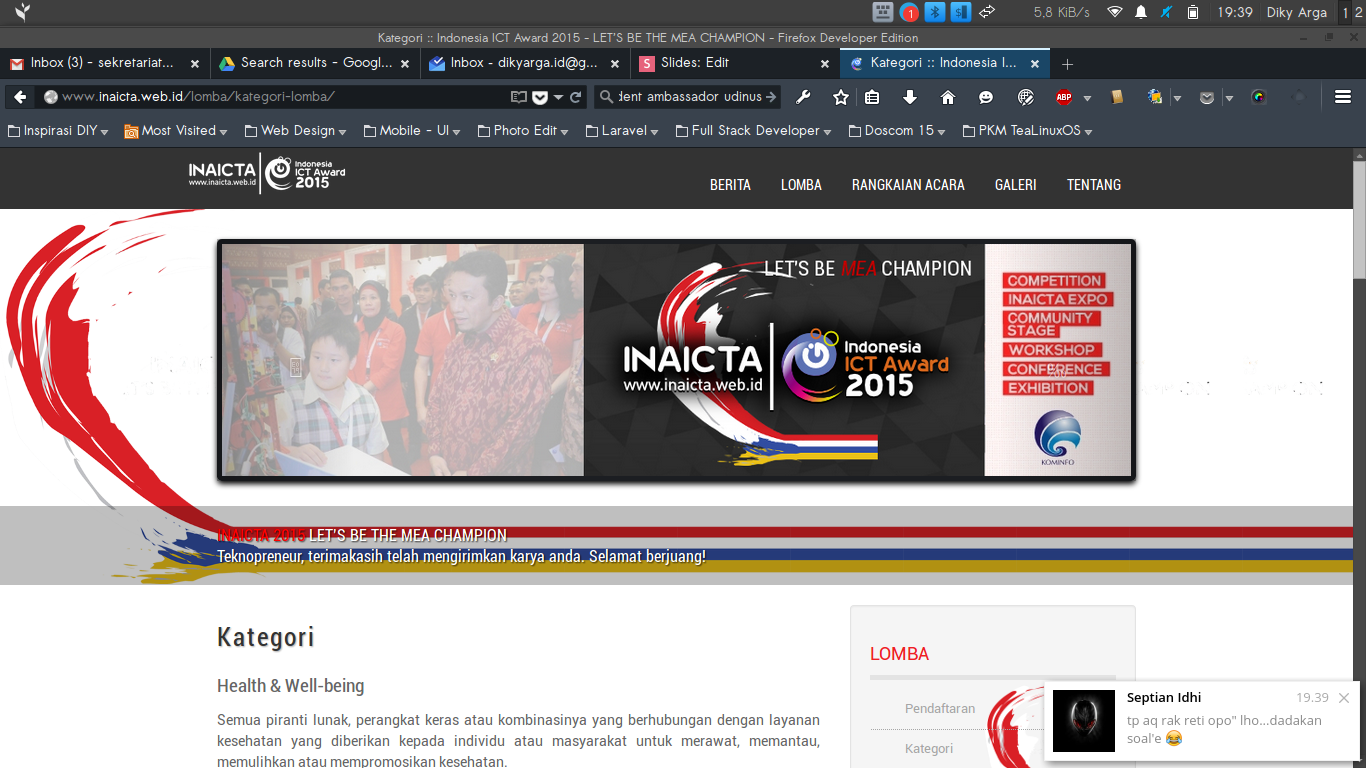Click the Pocket save icon in address bar

[540, 97]
